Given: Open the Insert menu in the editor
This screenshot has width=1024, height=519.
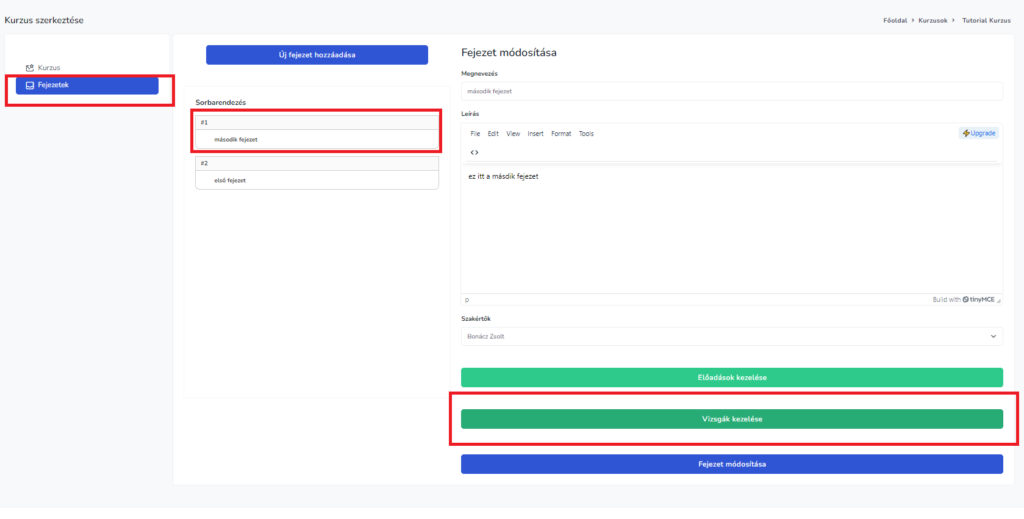Looking at the screenshot, I should (x=535, y=133).
